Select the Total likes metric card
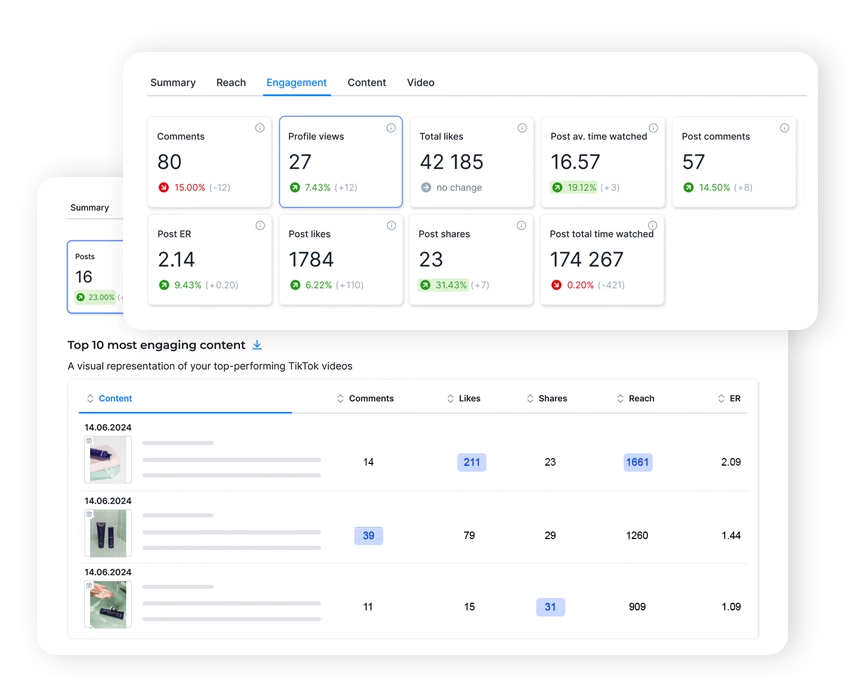The image size is (850, 698). point(472,161)
